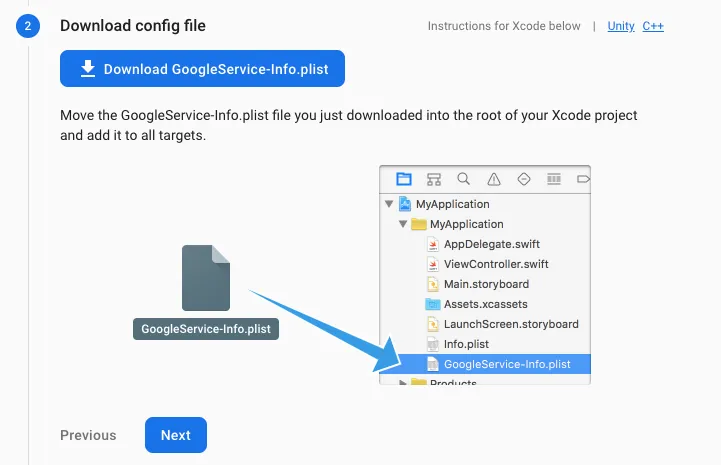Go to the Next step
721x465 pixels.
(176, 435)
